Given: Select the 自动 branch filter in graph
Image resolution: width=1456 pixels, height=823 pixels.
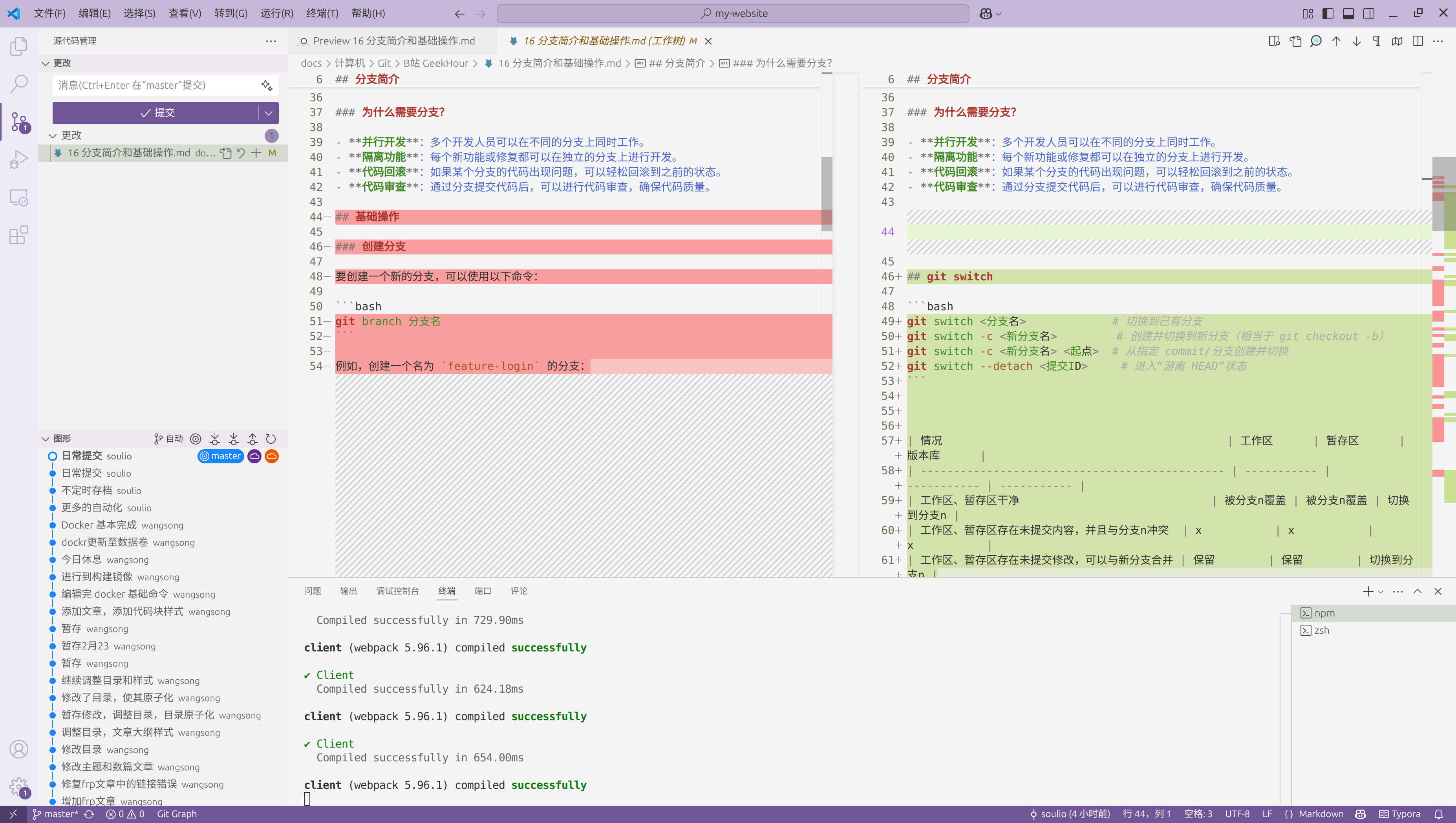Looking at the screenshot, I should 168,439.
